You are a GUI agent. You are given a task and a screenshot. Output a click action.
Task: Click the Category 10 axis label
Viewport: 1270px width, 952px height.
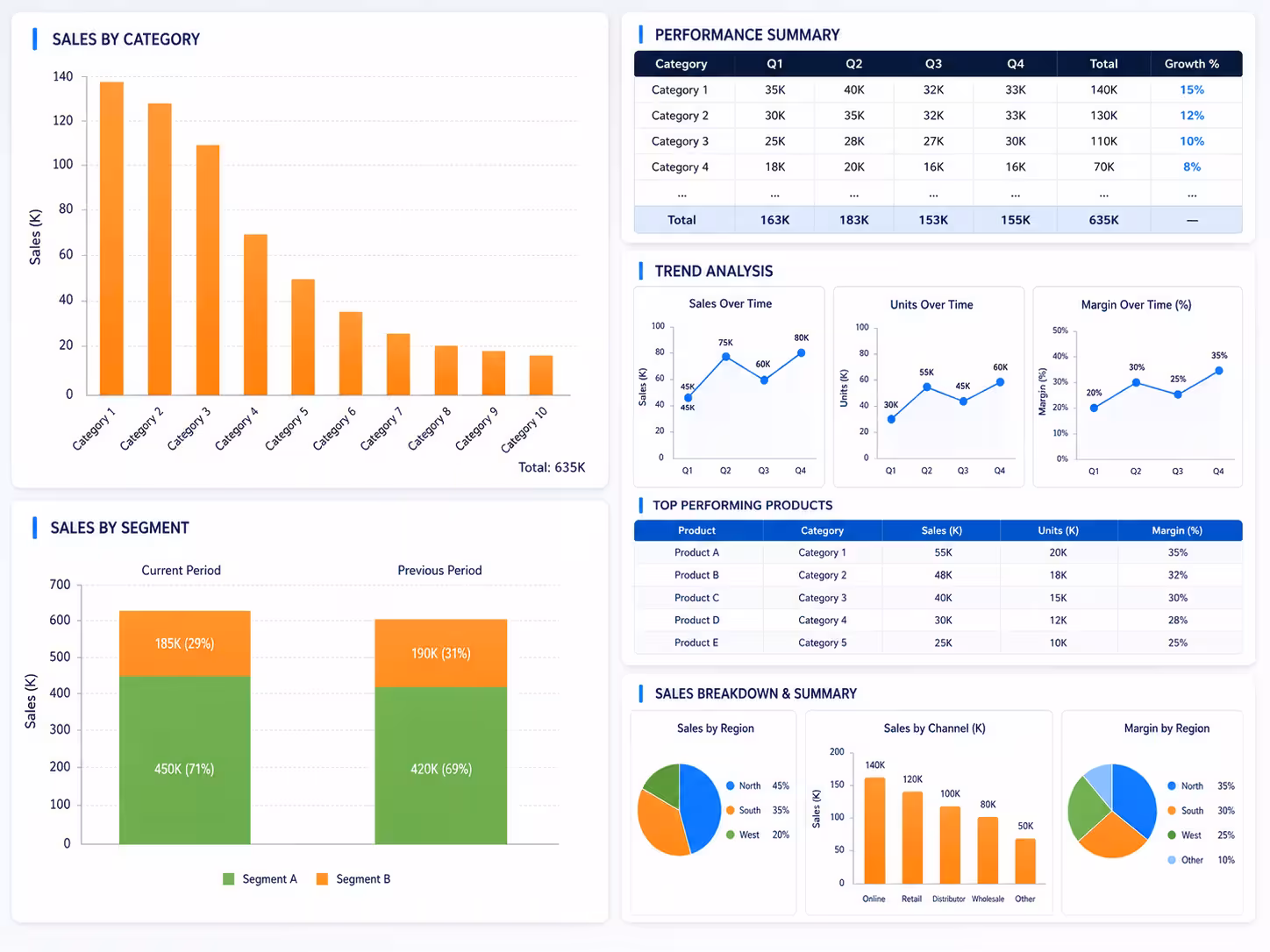tap(524, 430)
